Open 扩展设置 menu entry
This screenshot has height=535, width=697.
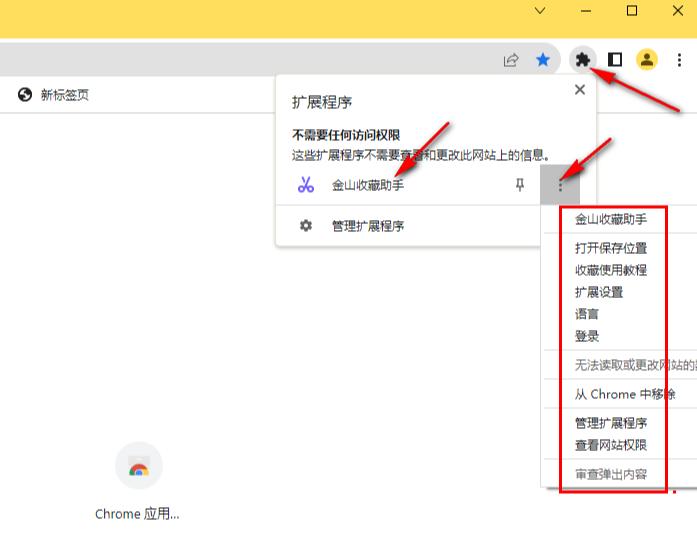[x=599, y=292]
